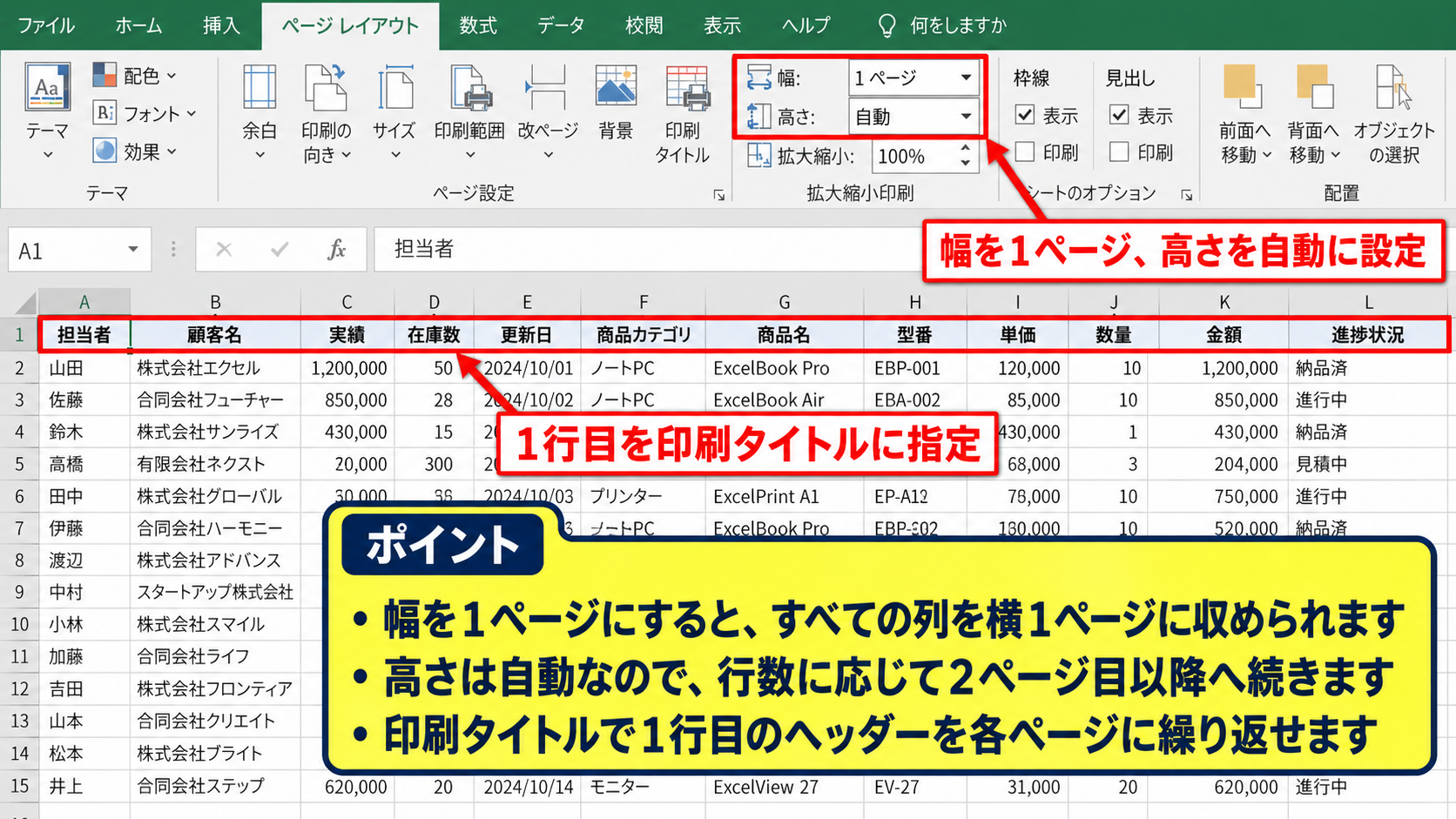Open the 幅 width dropdown
The image size is (1456, 819).
tap(966, 77)
